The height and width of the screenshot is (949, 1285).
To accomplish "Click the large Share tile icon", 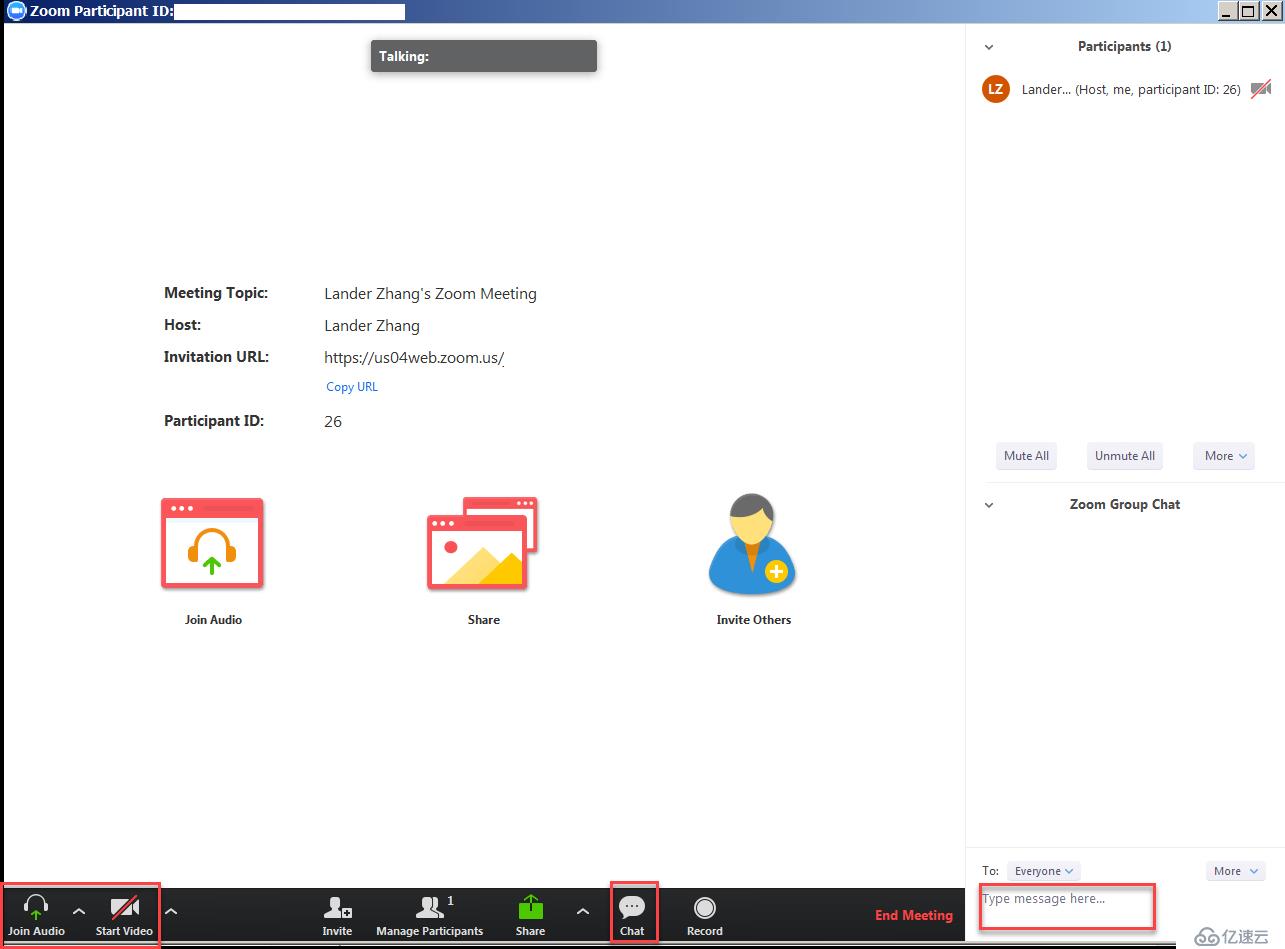I will [483, 543].
